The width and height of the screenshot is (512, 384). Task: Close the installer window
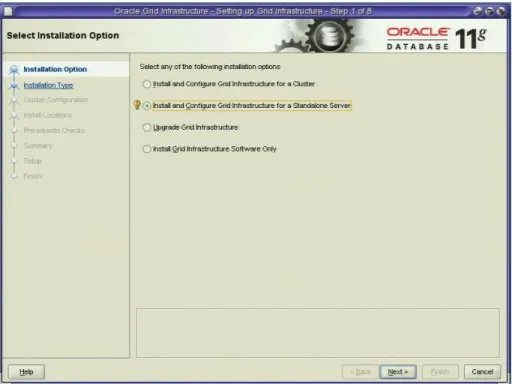pyautogui.click(x=501, y=11)
